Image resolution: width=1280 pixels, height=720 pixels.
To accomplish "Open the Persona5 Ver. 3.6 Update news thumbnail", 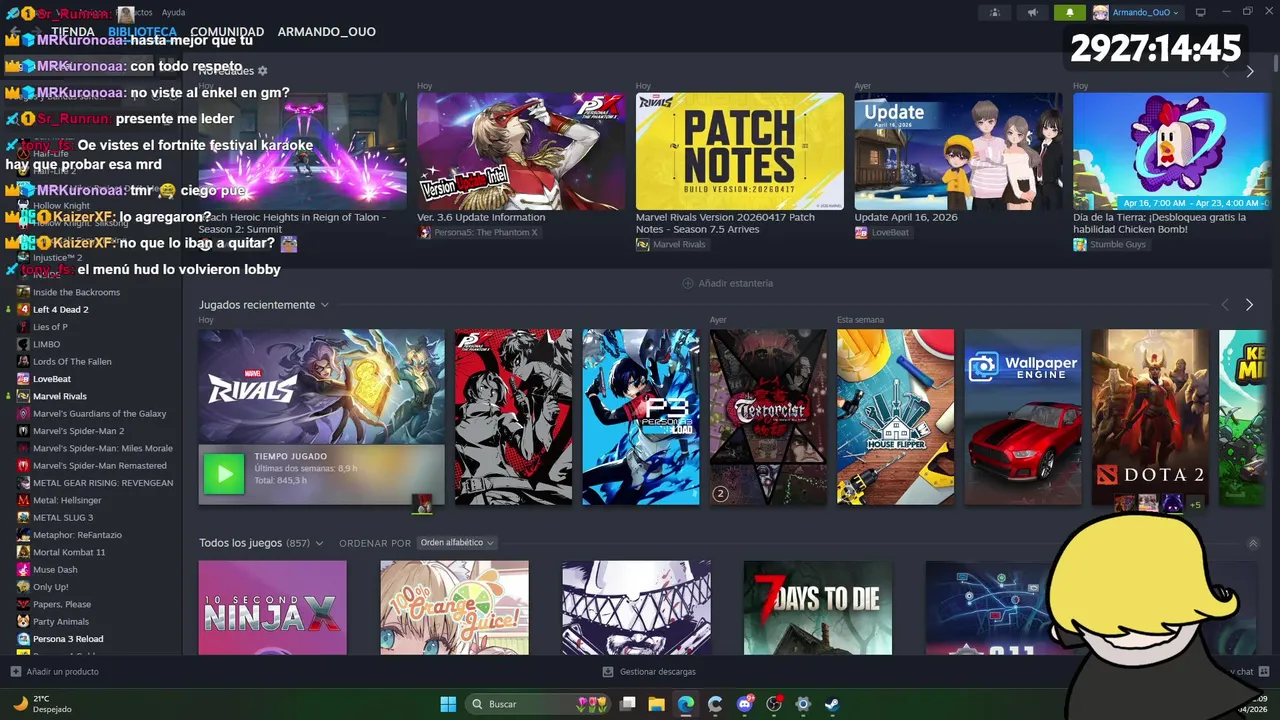I will 521,151.
